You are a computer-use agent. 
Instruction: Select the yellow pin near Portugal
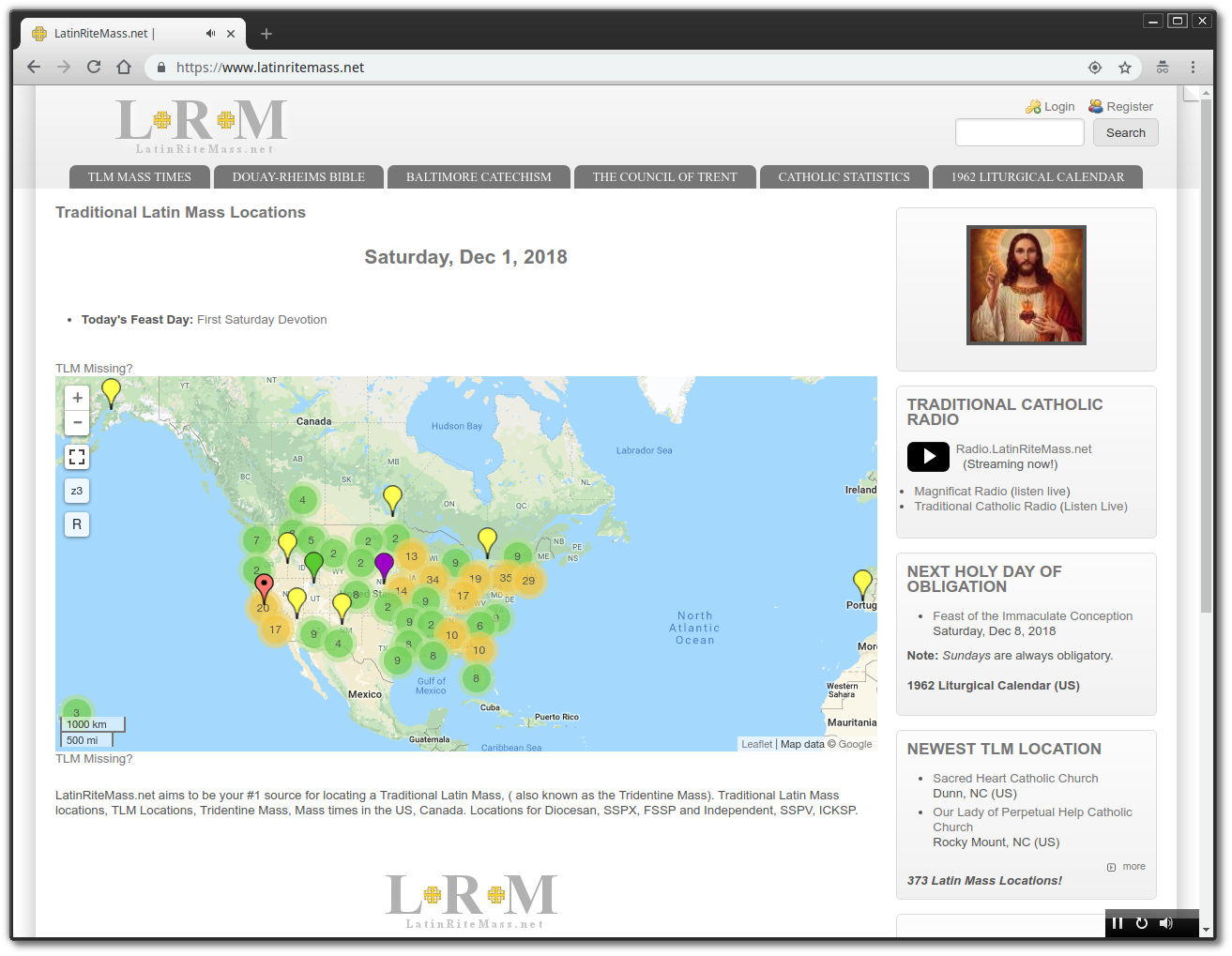click(x=862, y=584)
